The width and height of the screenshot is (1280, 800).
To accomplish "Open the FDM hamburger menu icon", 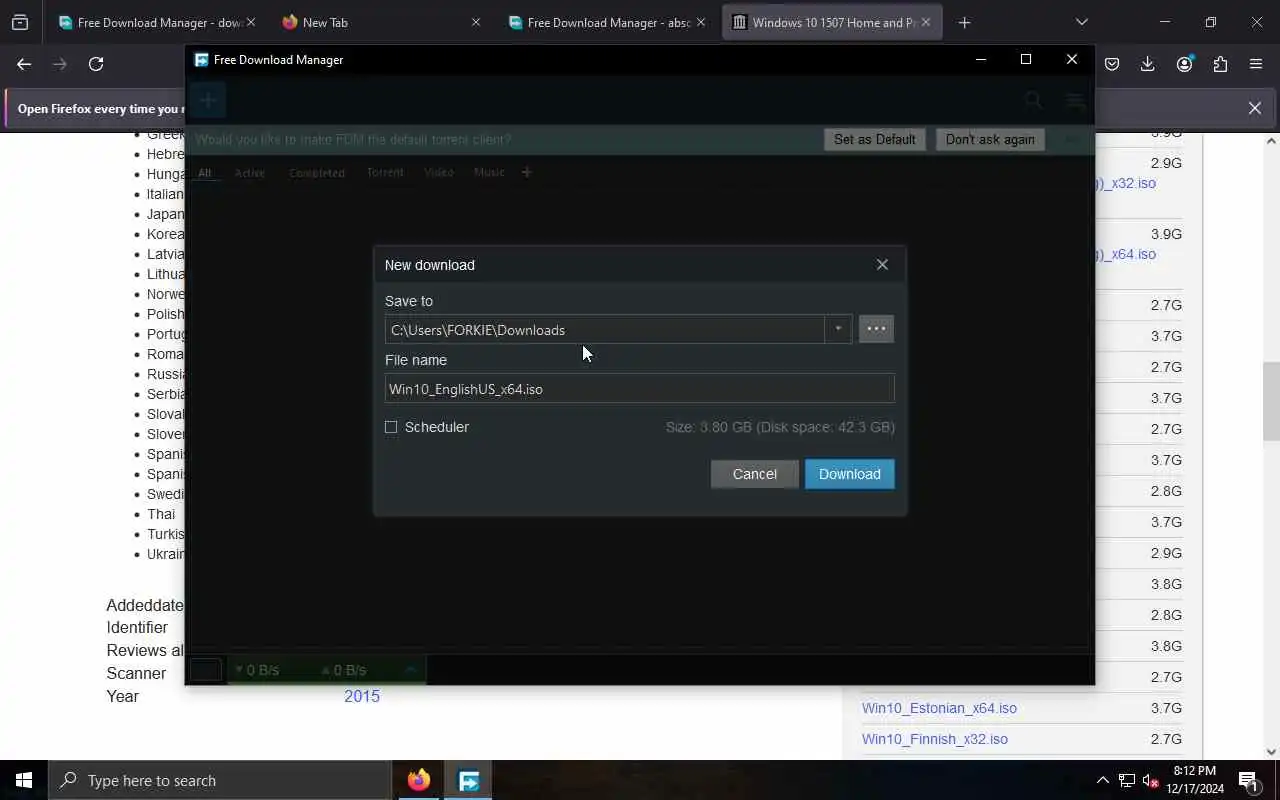I will [1075, 100].
